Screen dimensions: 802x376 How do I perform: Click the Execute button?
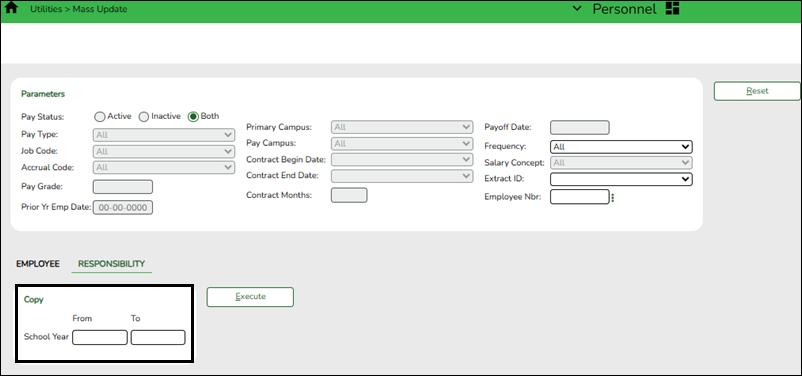click(x=250, y=297)
